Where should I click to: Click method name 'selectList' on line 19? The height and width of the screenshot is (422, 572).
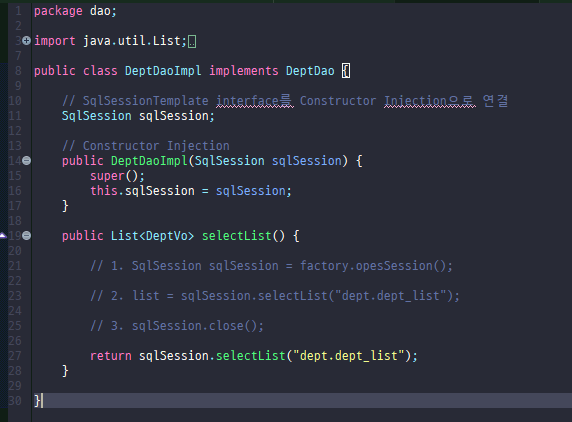[x=236, y=236]
